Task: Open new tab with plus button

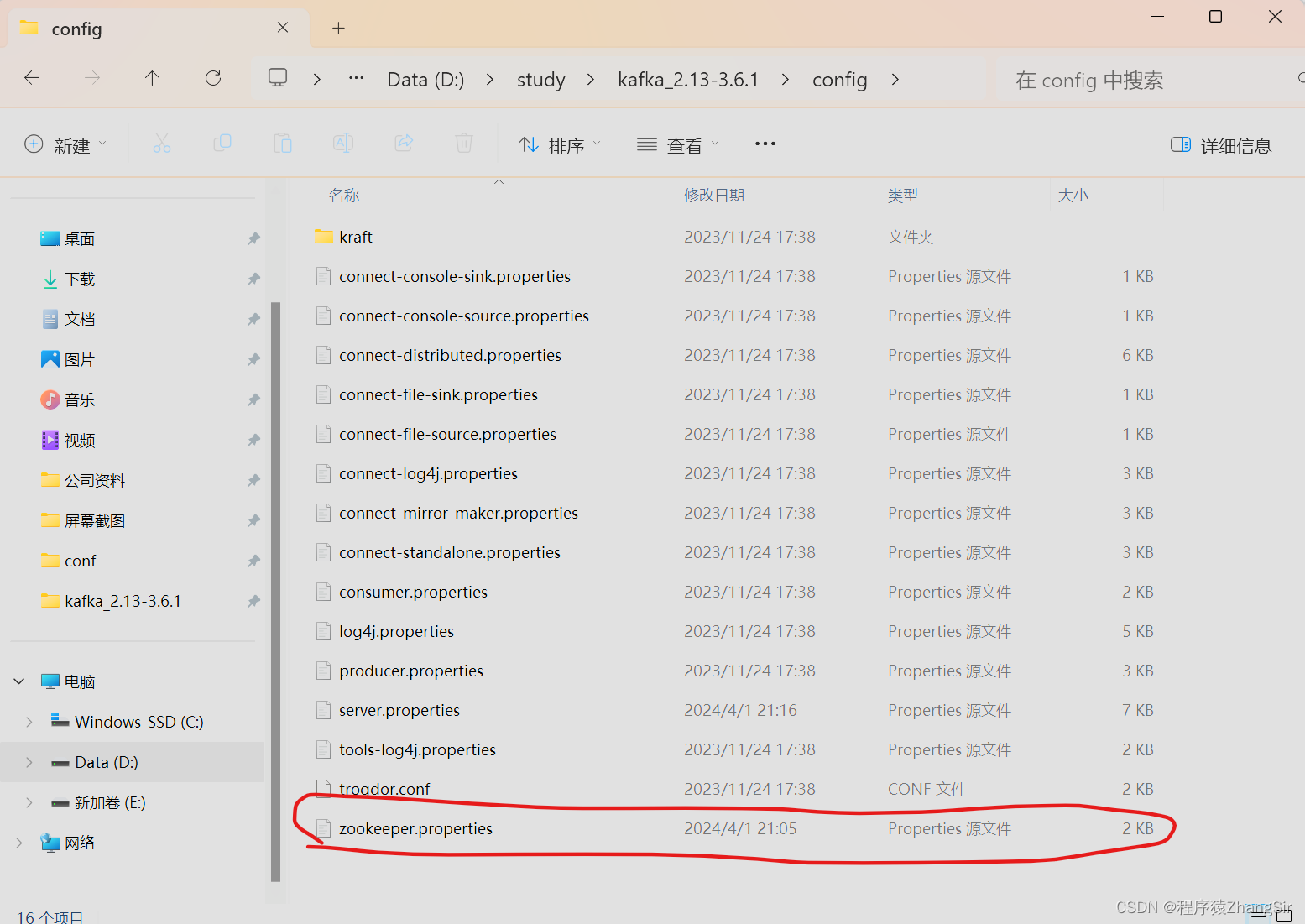Action: pos(338,29)
